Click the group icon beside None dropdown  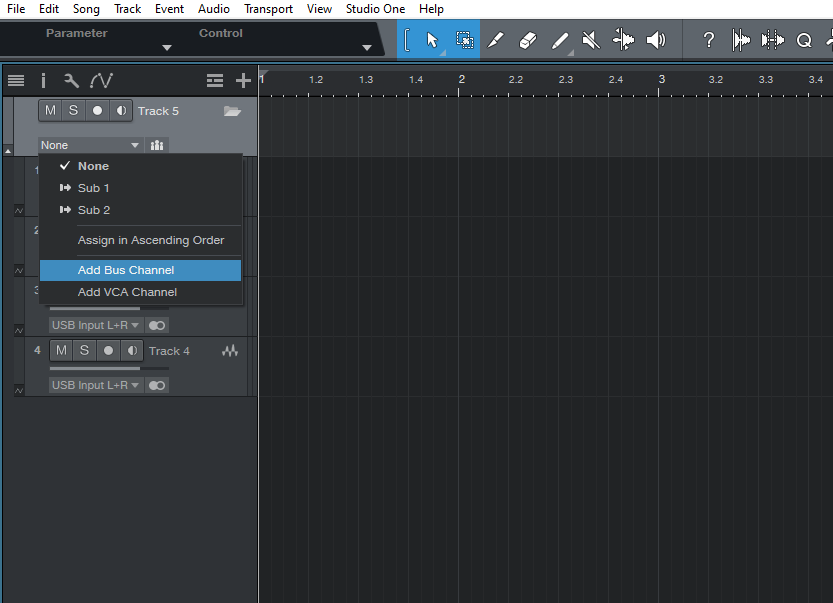pyautogui.click(x=157, y=145)
